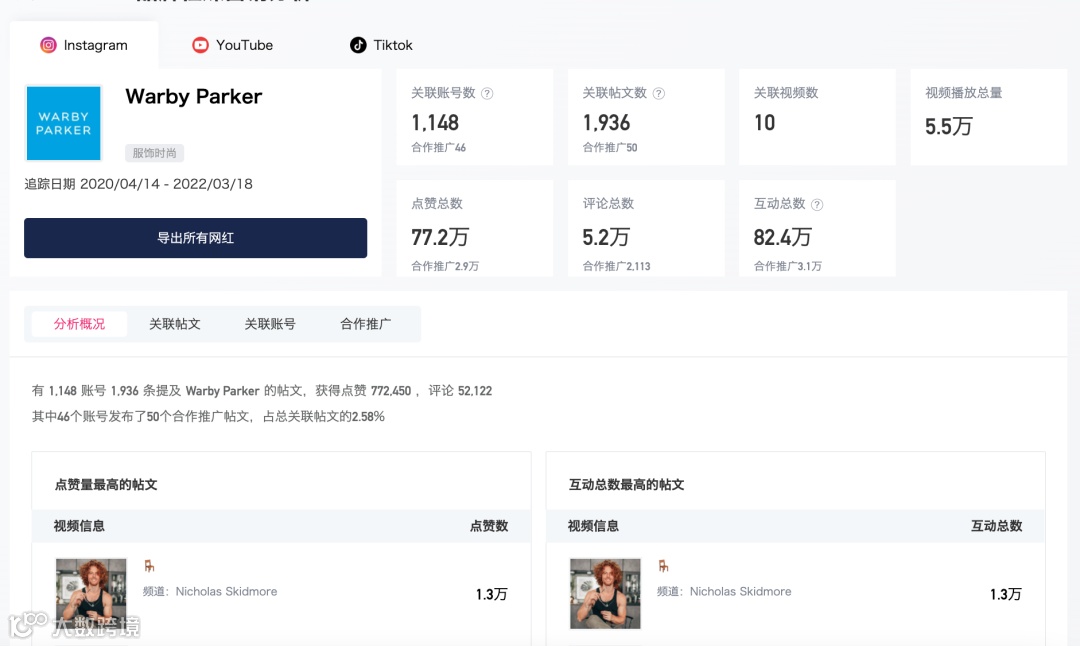Click the 82.4万 互动总数 value
The width and height of the screenshot is (1080, 646).
pyautogui.click(x=782, y=238)
